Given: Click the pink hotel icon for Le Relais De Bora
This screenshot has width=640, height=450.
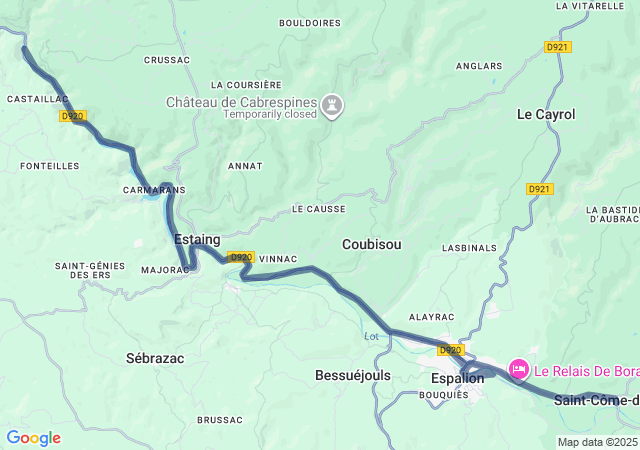Looking at the screenshot, I should point(519,370).
